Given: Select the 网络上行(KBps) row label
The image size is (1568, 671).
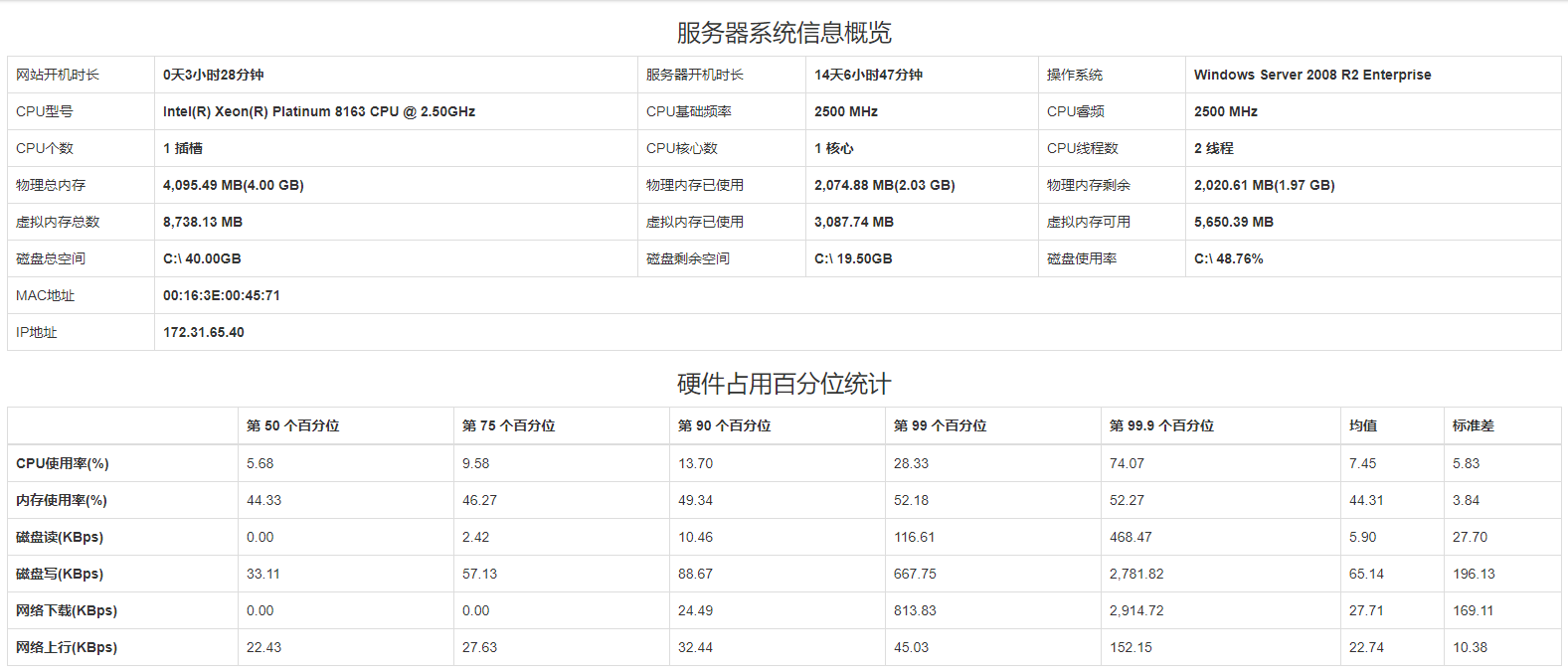Looking at the screenshot, I should coord(67,647).
